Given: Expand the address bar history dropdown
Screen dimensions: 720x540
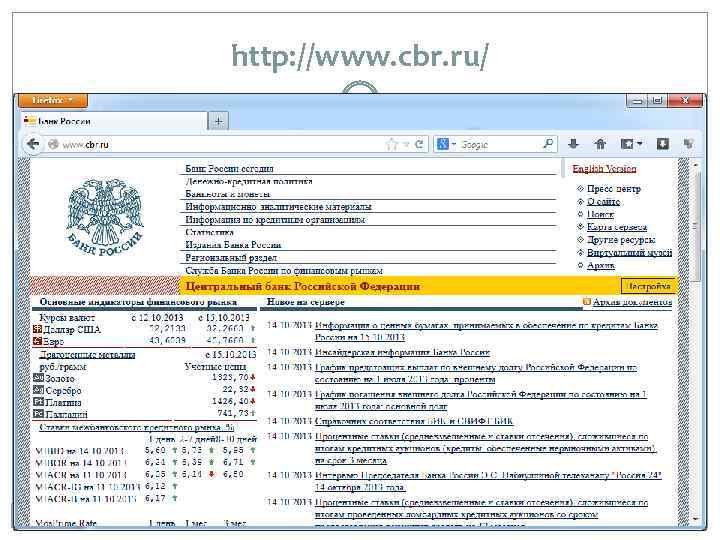Looking at the screenshot, I should tap(406, 144).
